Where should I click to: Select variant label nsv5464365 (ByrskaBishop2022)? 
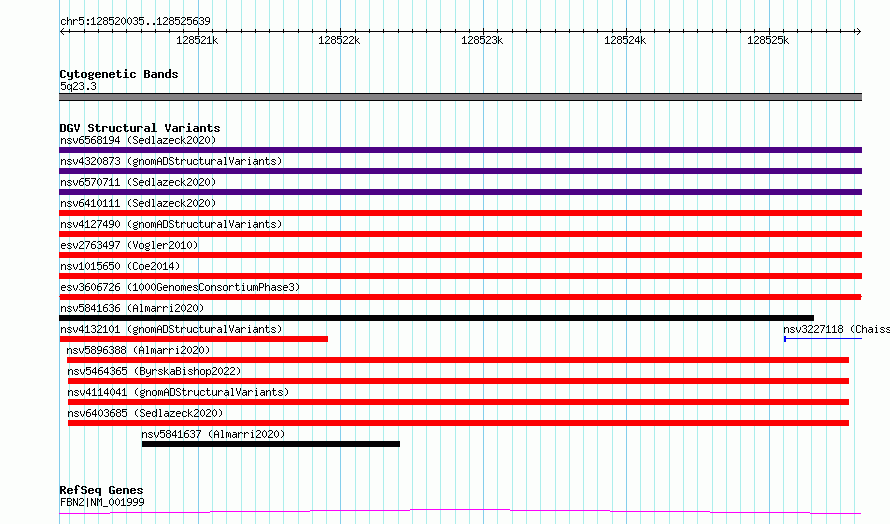pyautogui.click(x=154, y=371)
